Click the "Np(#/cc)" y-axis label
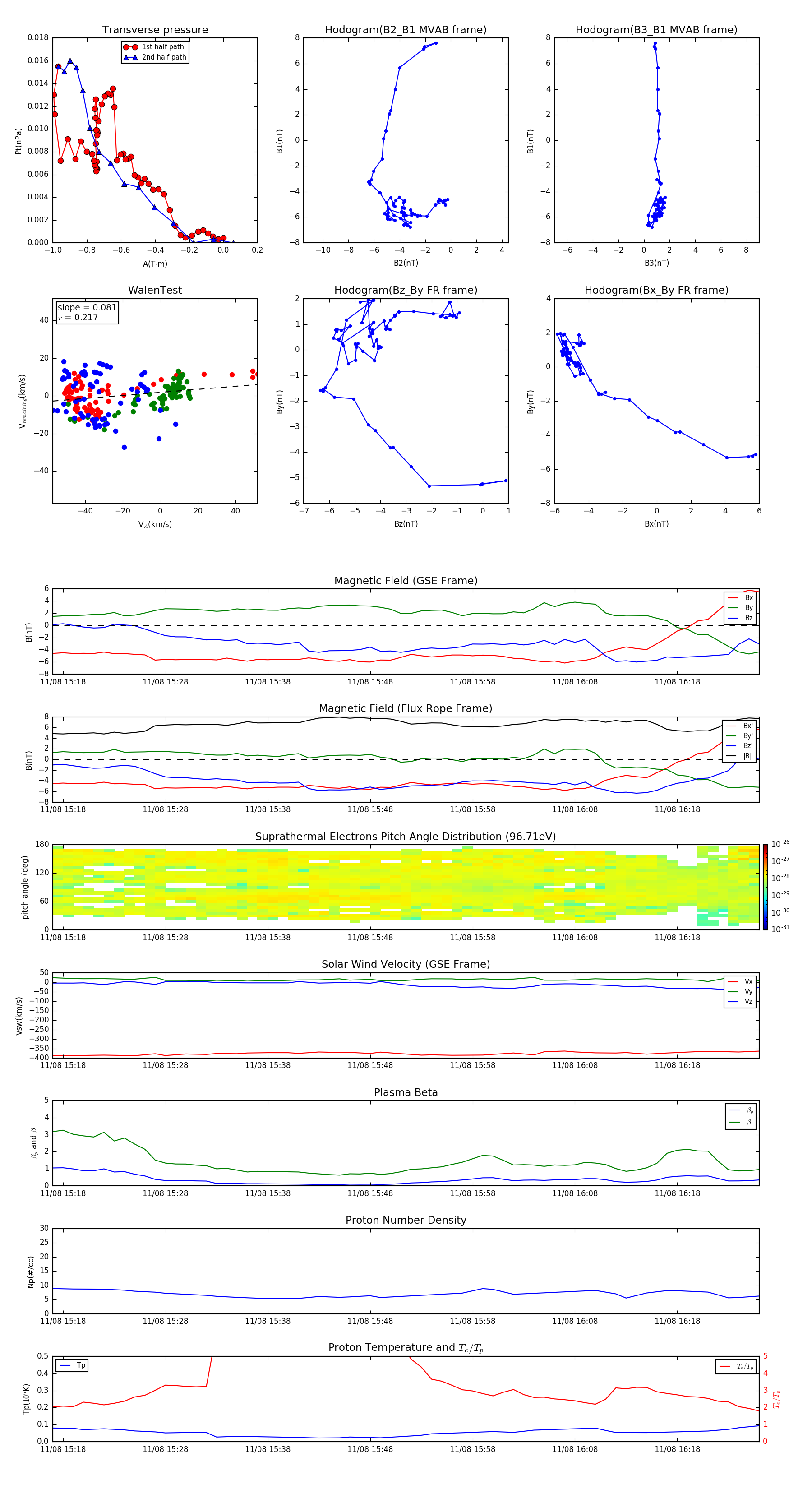Image resolution: width=812 pixels, height=1489 pixels. tap(31, 1271)
